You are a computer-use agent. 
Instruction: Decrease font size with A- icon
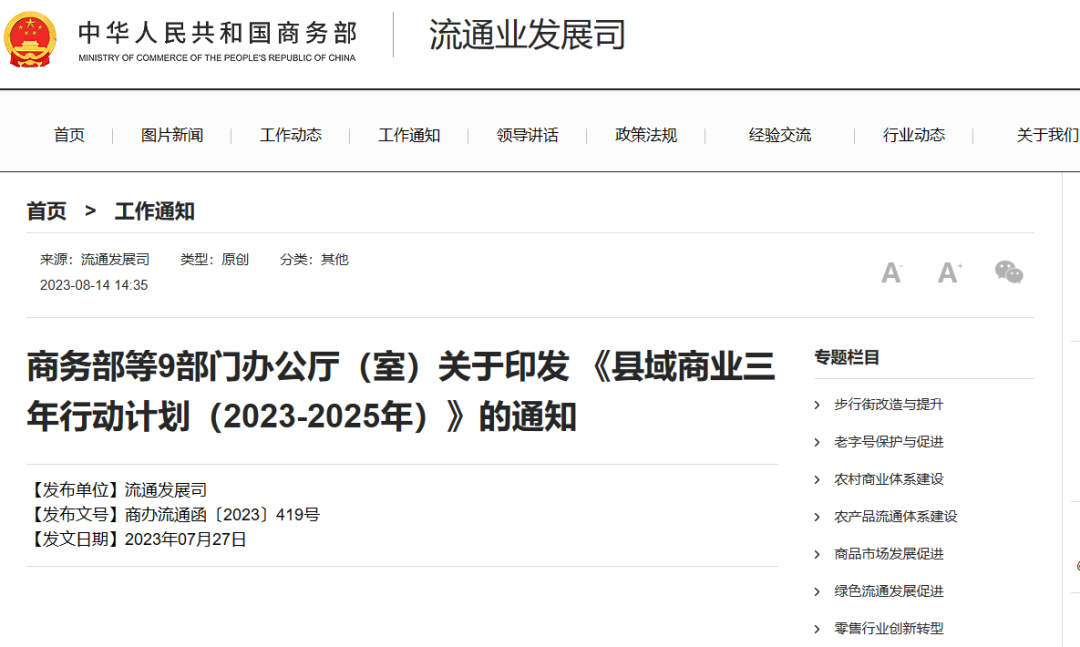892,273
